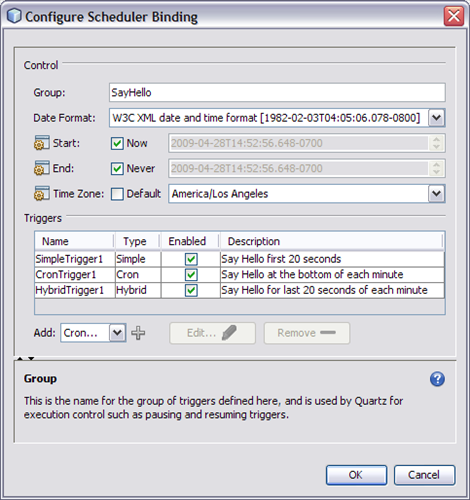The height and width of the screenshot is (500, 470).
Task: Click the Hybrid type cell
Action: pos(138,290)
